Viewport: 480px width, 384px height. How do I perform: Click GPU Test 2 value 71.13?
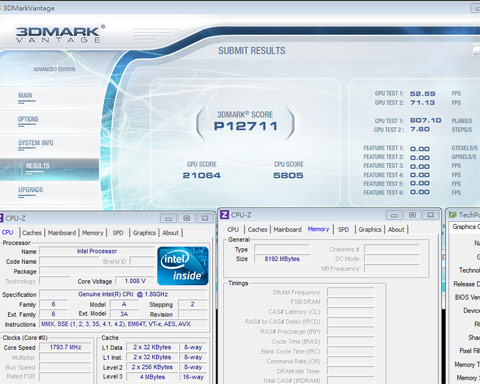pyautogui.click(x=423, y=103)
